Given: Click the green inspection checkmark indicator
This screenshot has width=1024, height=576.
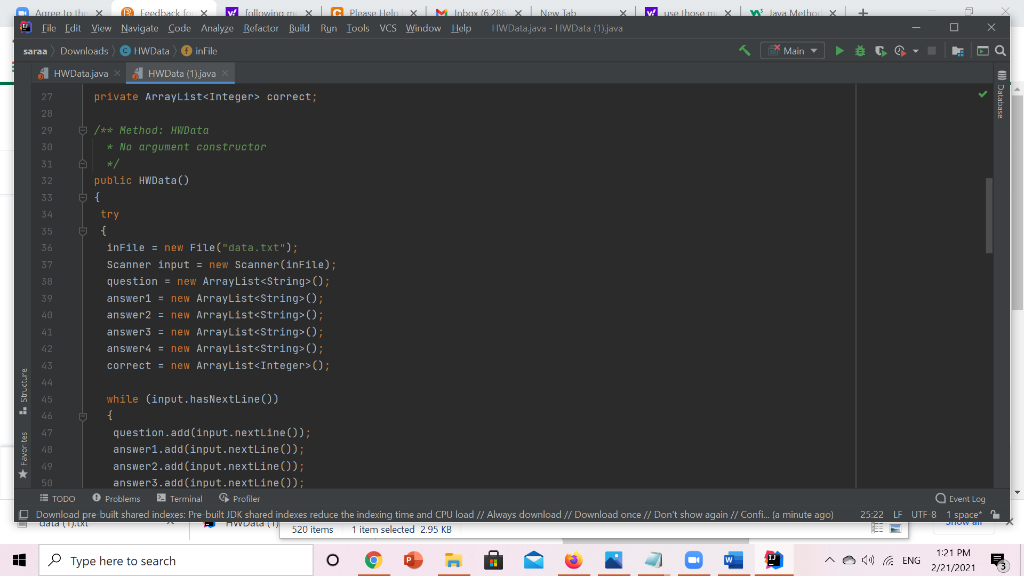Looking at the screenshot, I should click(x=982, y=95).
